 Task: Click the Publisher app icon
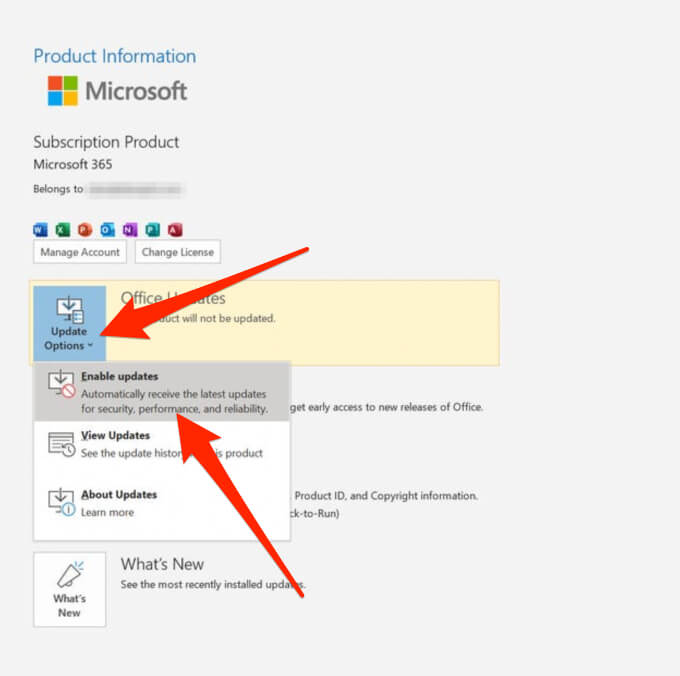tap(153, 229)
